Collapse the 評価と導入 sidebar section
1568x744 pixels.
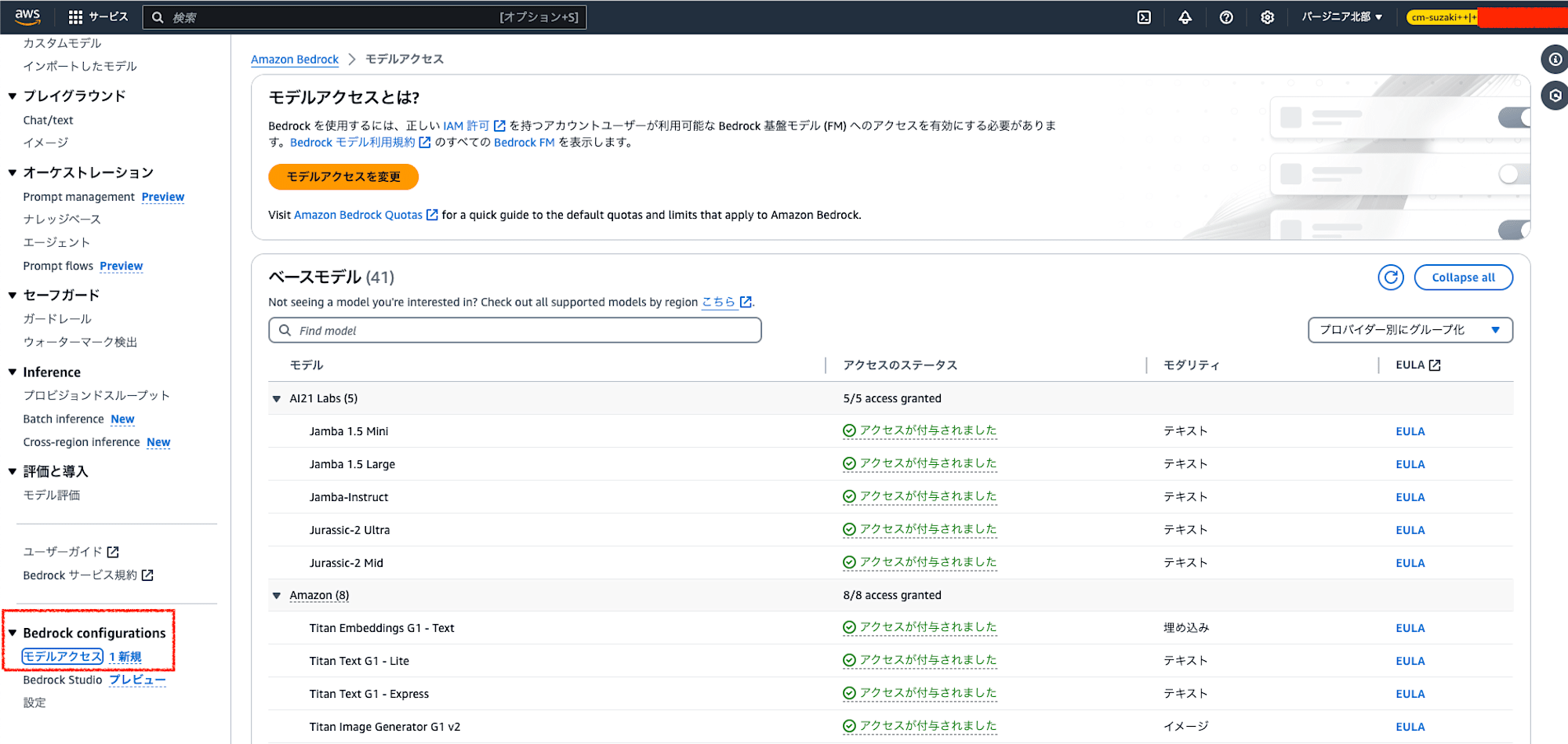pyautogui.click(x=13, y=471)
